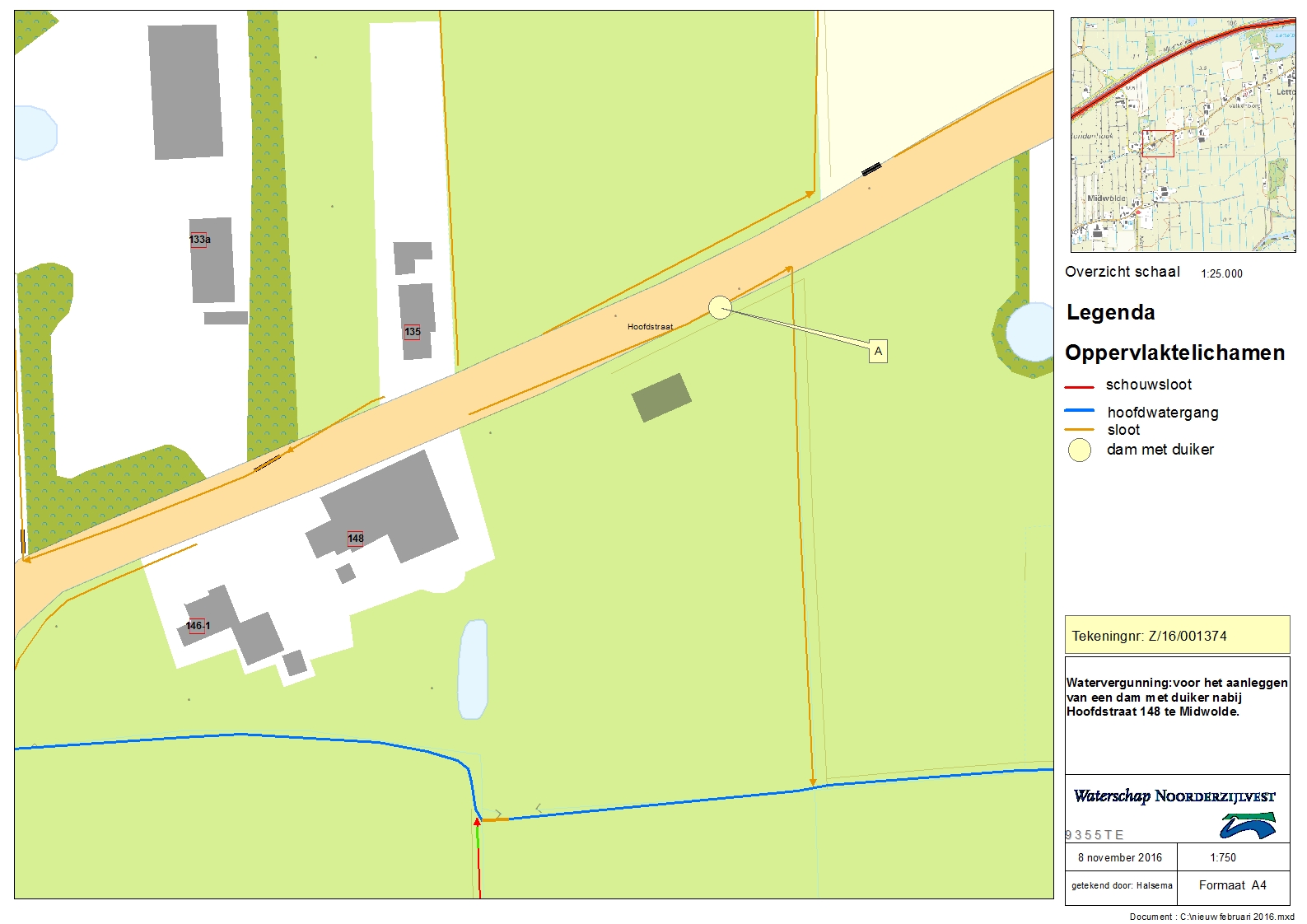
Task: Select the Formaat A4 cell
Action: click(x=1232, y=885)
